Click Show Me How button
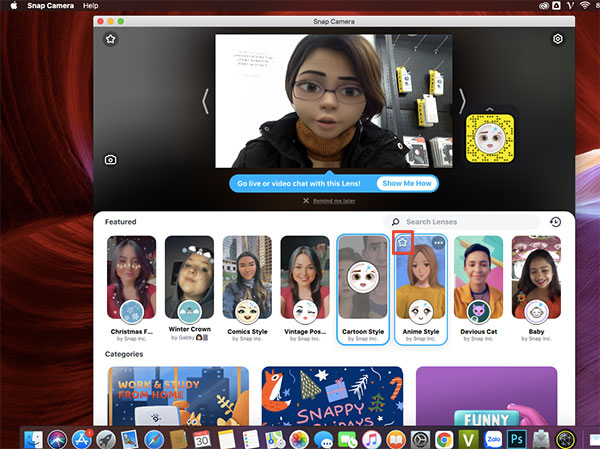600x449 pixels. click(407, 183)
